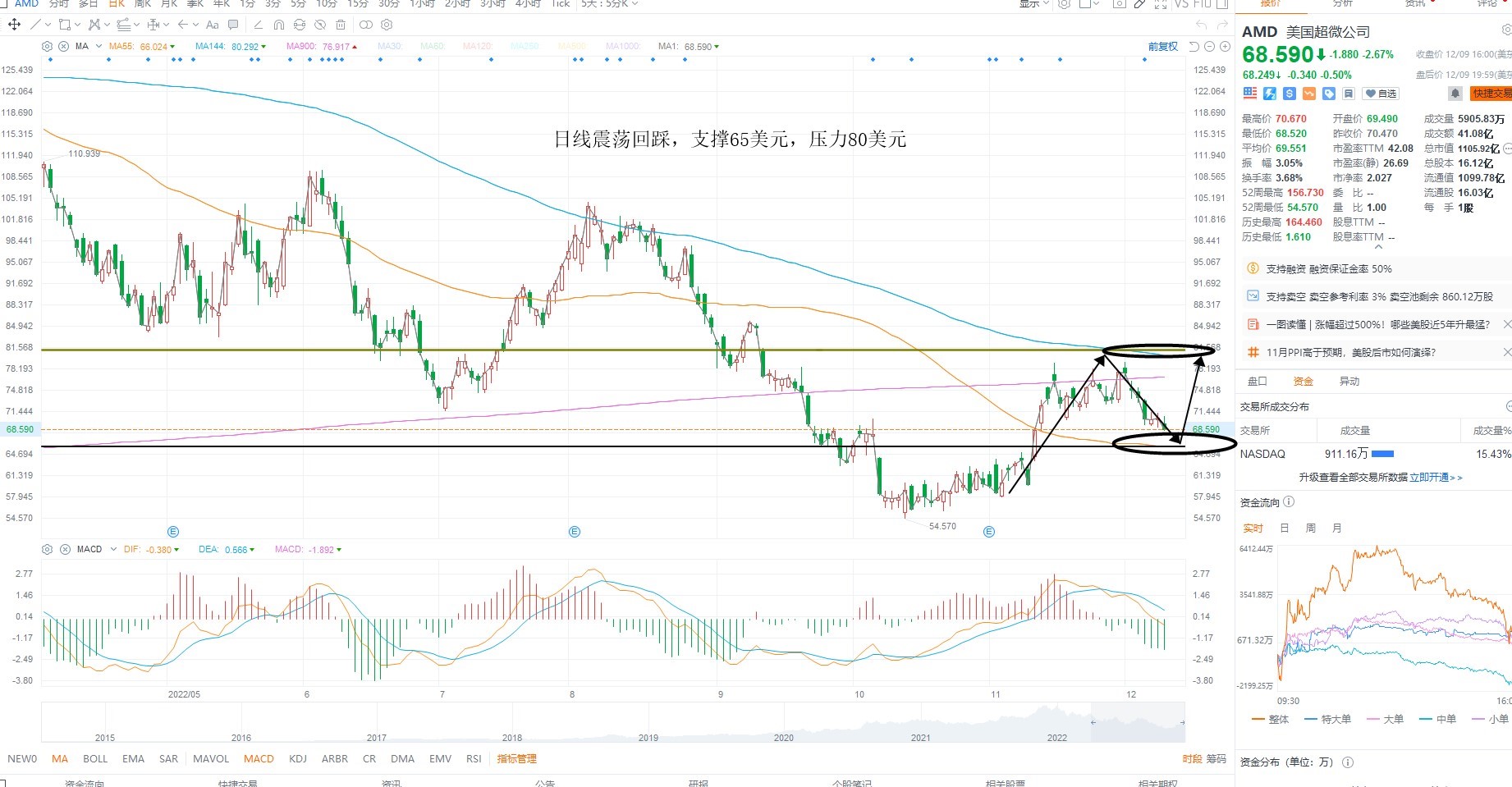Zoom out the chart with the minus icon
This screenshot has height=787, width=1512.
(1210, 46)
